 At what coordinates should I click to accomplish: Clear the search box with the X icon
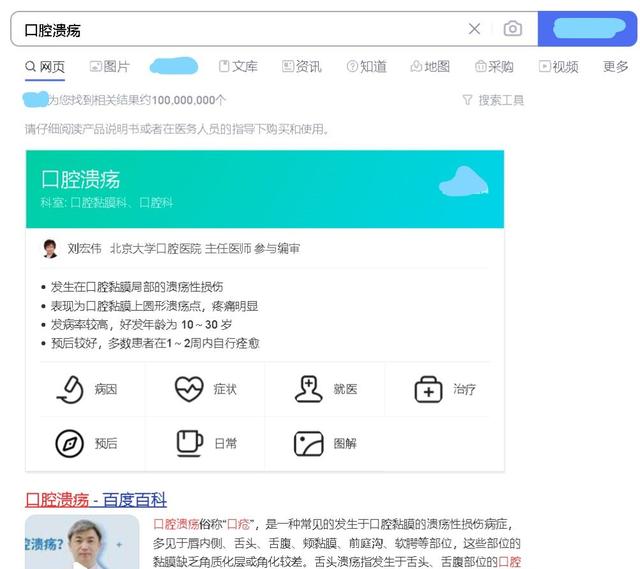[474, 29]
